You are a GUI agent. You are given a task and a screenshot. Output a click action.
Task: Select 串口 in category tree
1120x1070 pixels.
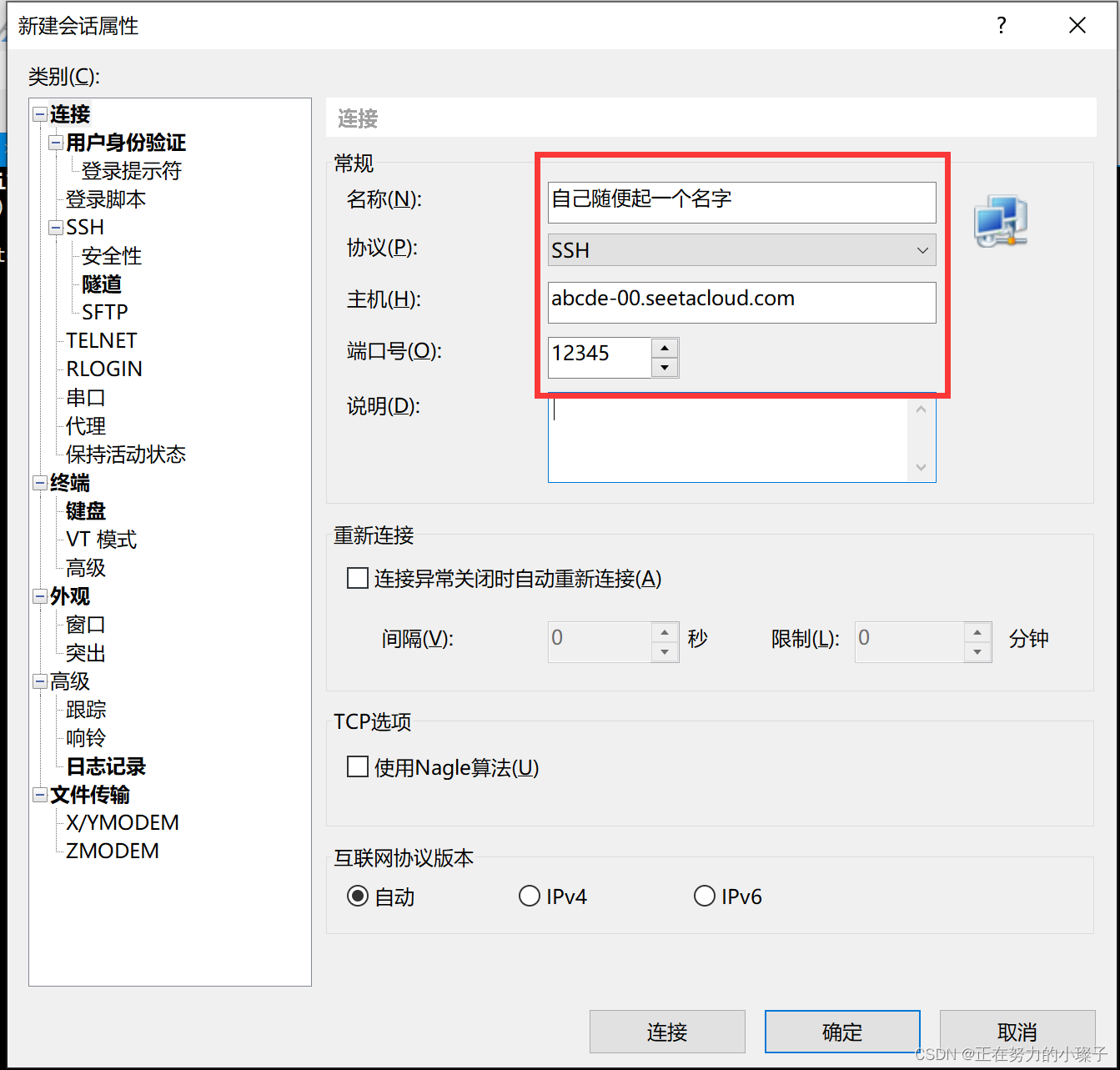click(x=86, y=398)
